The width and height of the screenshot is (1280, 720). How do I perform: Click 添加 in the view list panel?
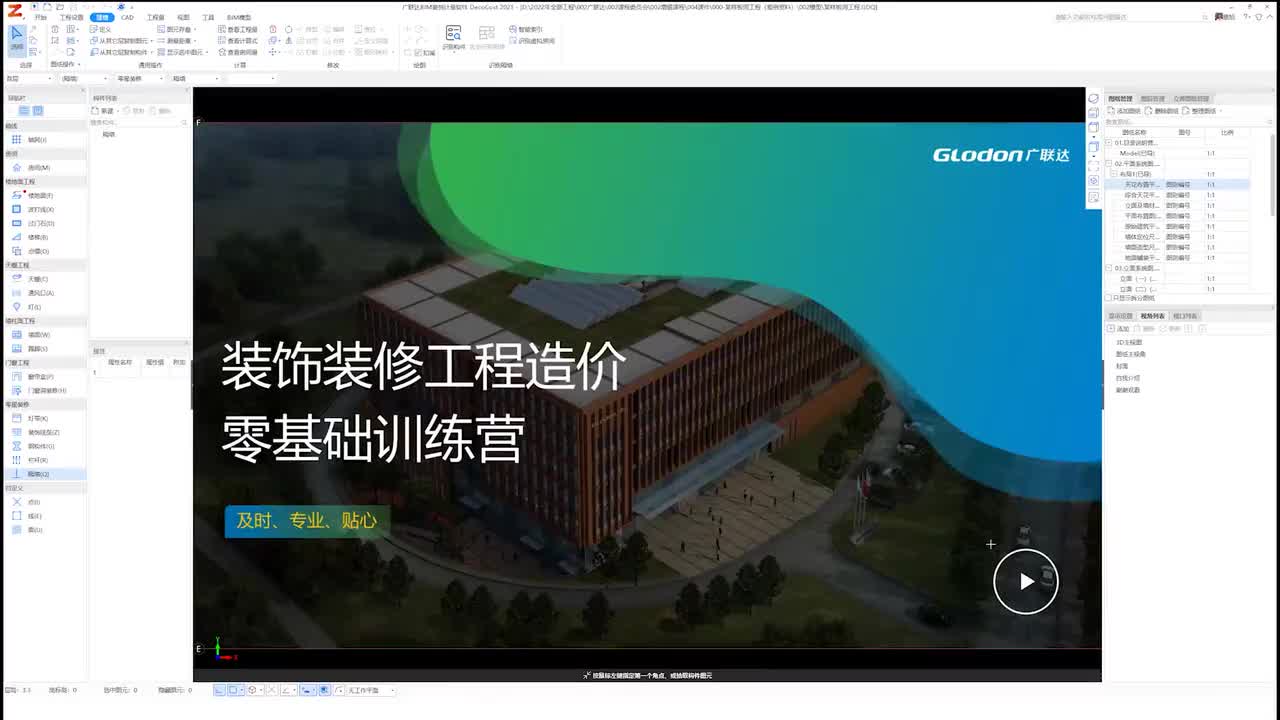point(1118,328)
